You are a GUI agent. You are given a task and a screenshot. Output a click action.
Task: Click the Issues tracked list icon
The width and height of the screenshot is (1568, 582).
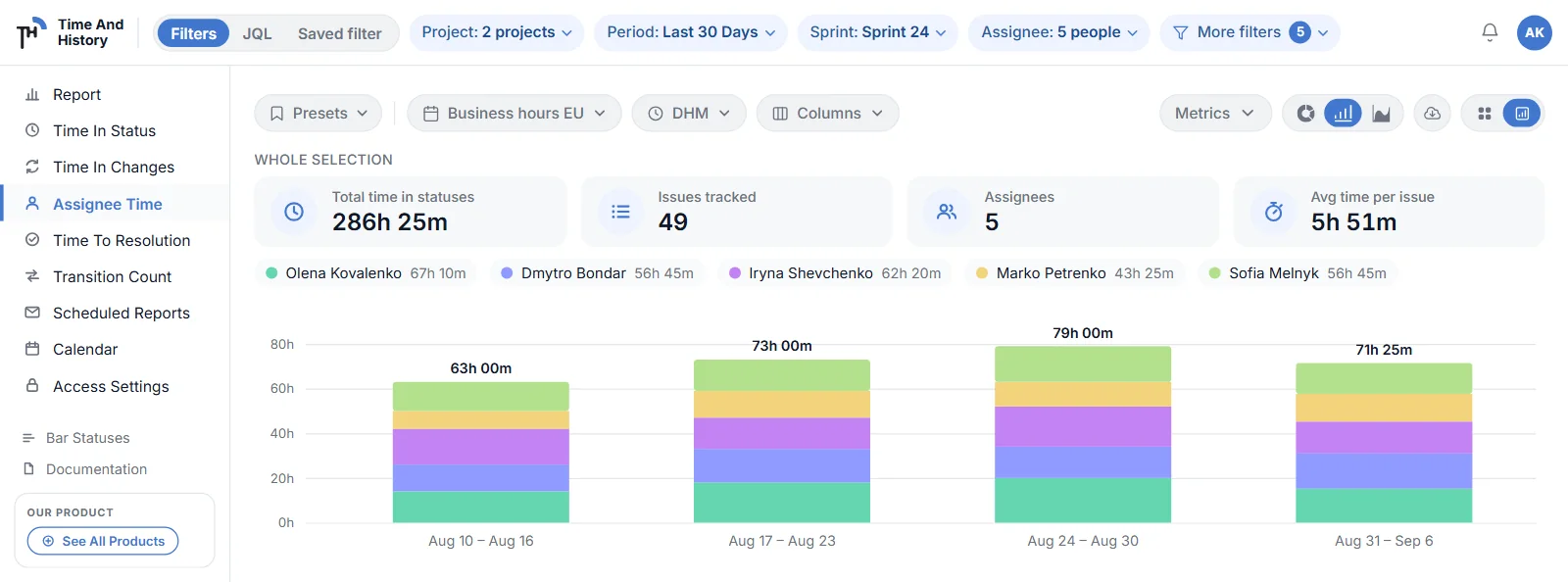tap(620, 212)
